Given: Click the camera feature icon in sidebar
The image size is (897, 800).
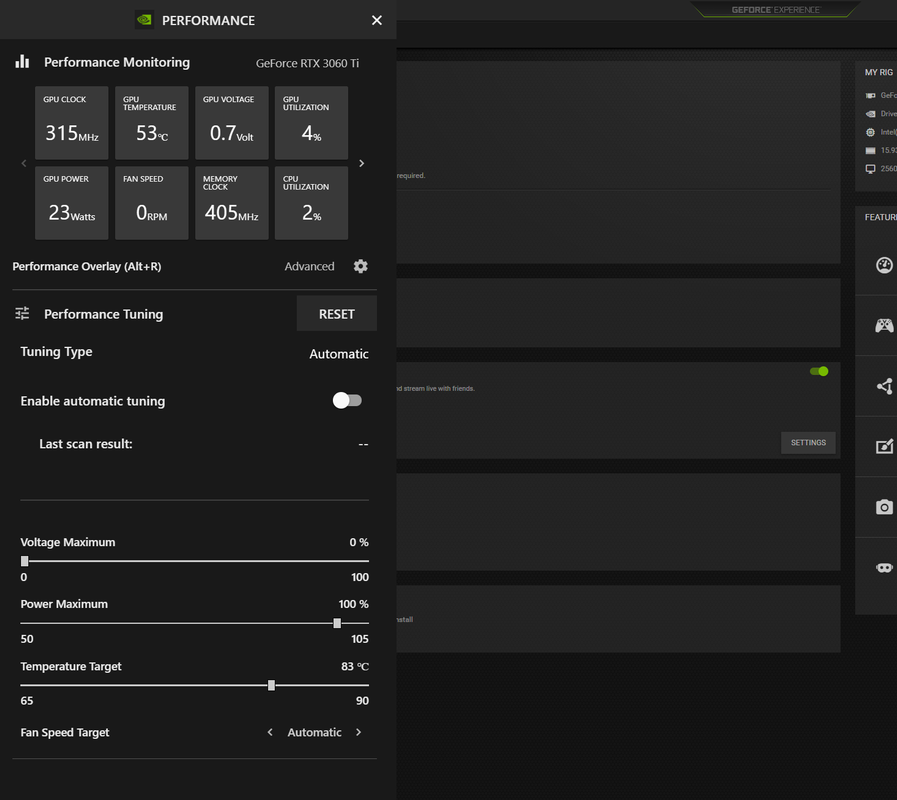Looking at the screenshot, I should [884, 507].
